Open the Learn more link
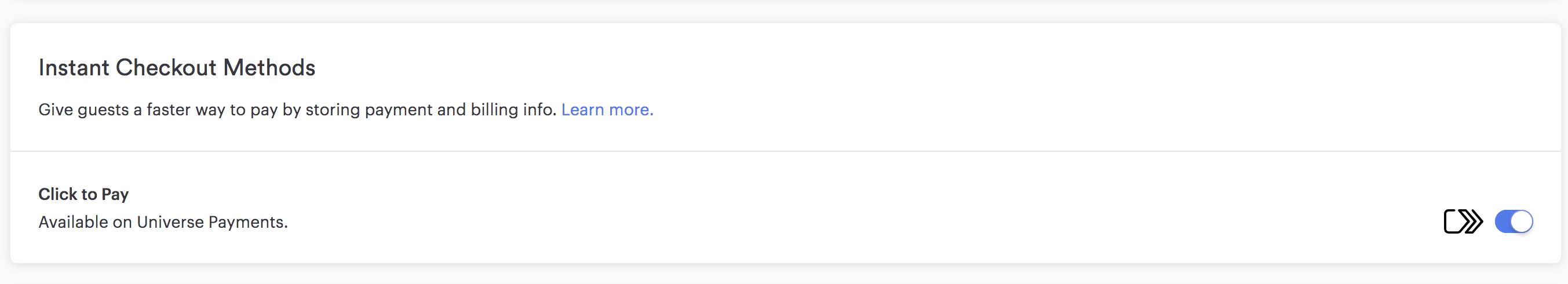1568x284 pixels. (607, 110)
